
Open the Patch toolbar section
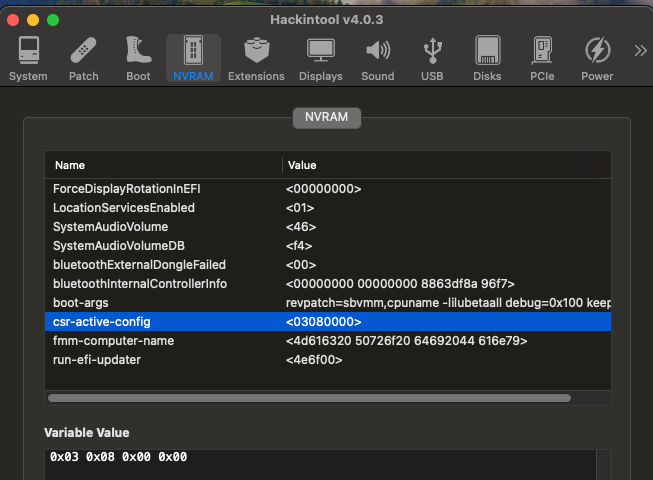point(83,58)
